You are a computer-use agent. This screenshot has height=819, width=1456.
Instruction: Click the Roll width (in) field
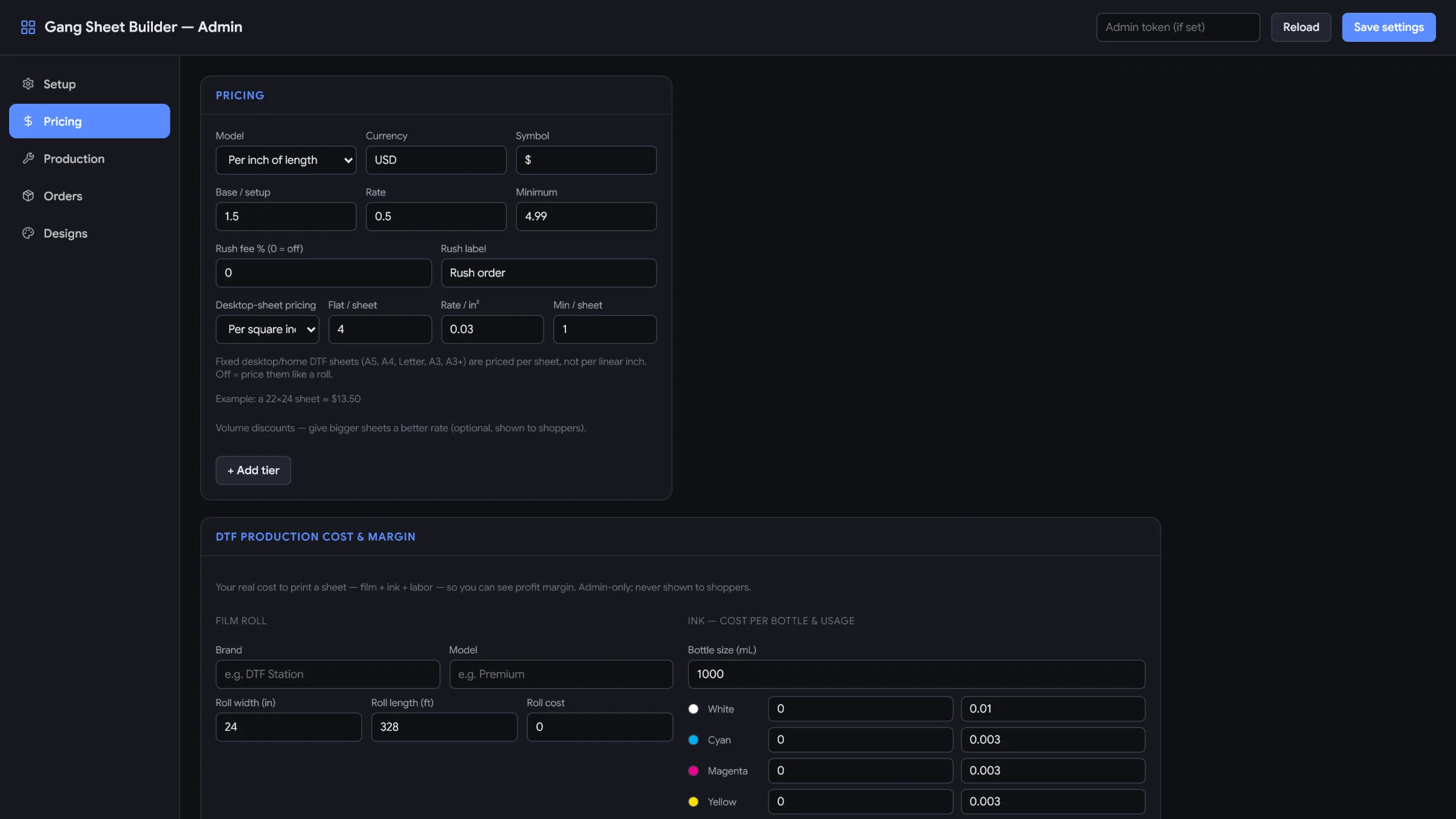tap(289, 727)
